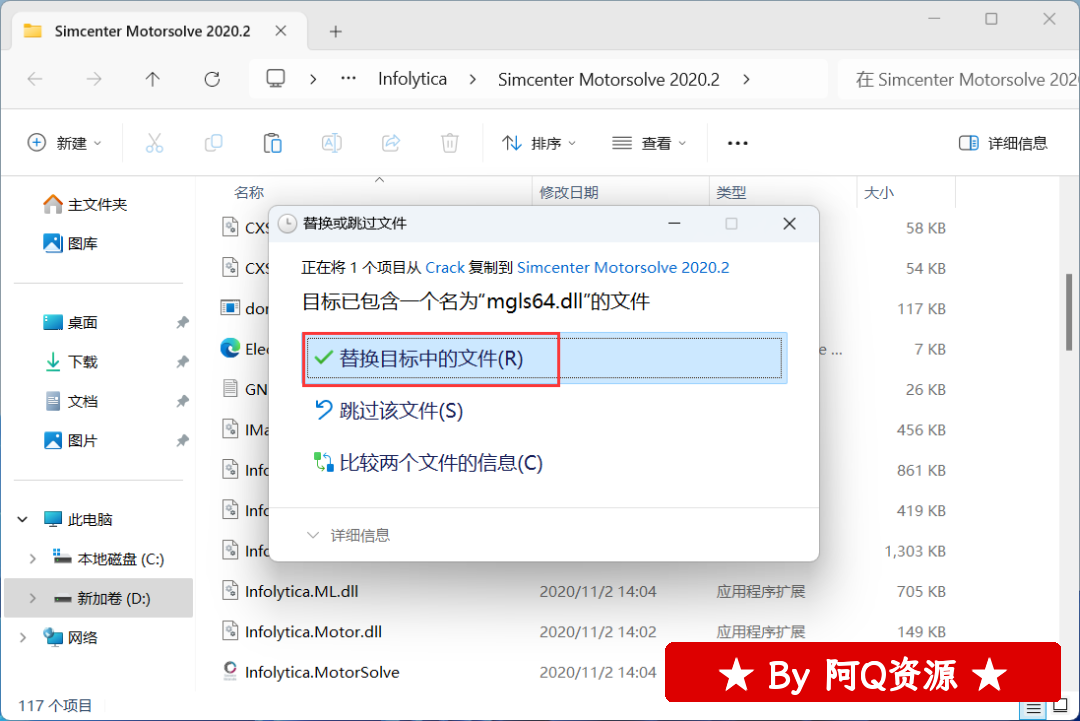The height and width of the screenshot is (721, 1080).
Task: Choose Skip this file (S)
Action: point(388,411)
